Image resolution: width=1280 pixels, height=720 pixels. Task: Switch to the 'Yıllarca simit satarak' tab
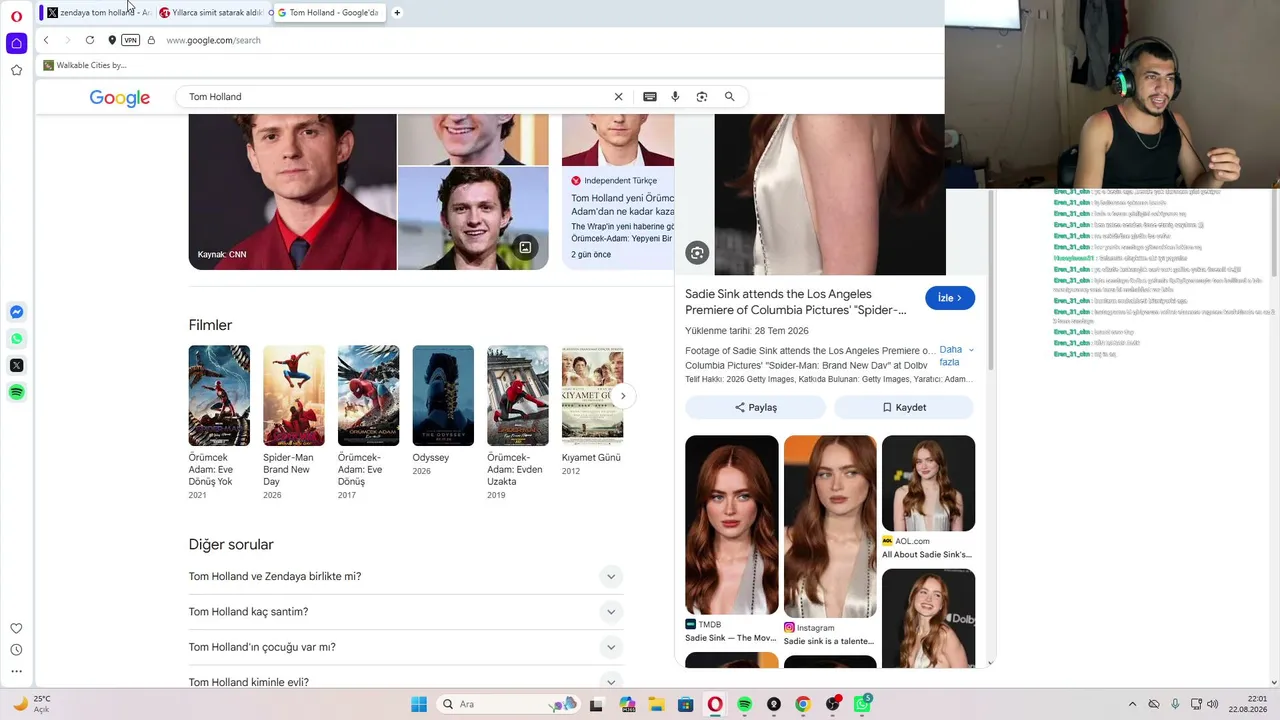pos(215,13)
